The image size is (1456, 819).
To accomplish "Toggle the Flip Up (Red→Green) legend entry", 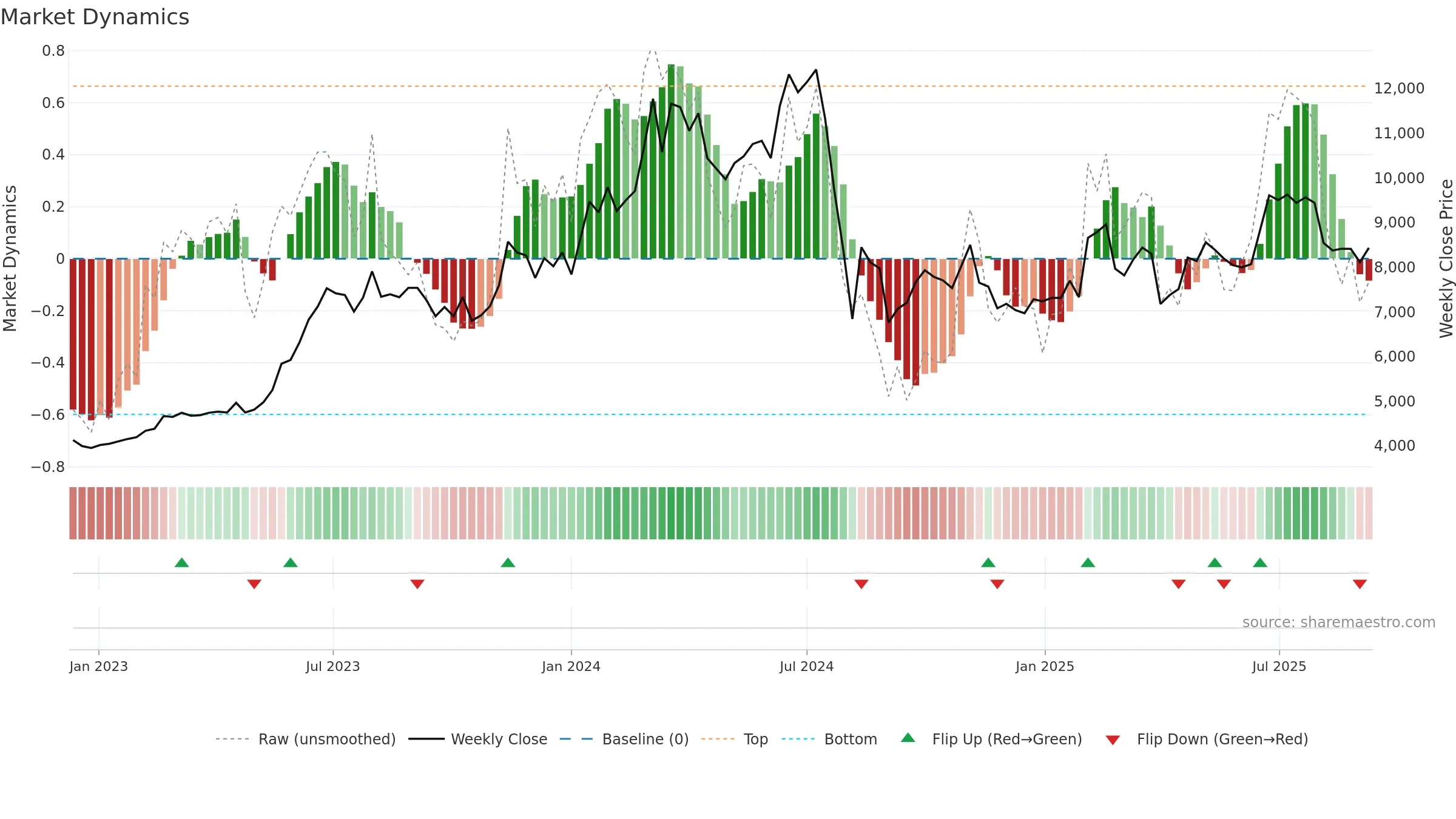I will [x=991, y=739].
